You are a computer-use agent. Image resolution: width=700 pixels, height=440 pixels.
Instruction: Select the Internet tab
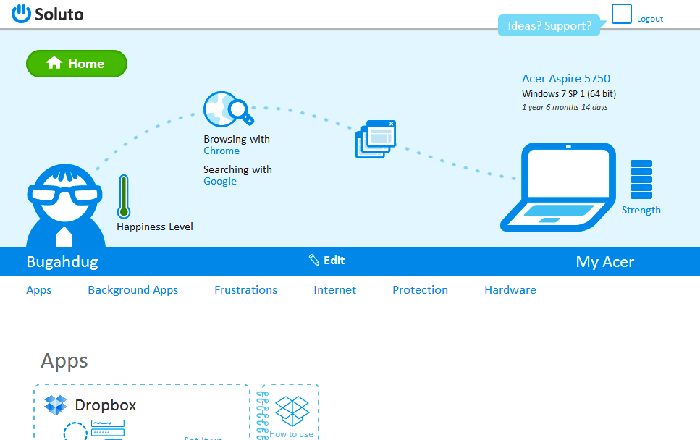click(334, 290)
